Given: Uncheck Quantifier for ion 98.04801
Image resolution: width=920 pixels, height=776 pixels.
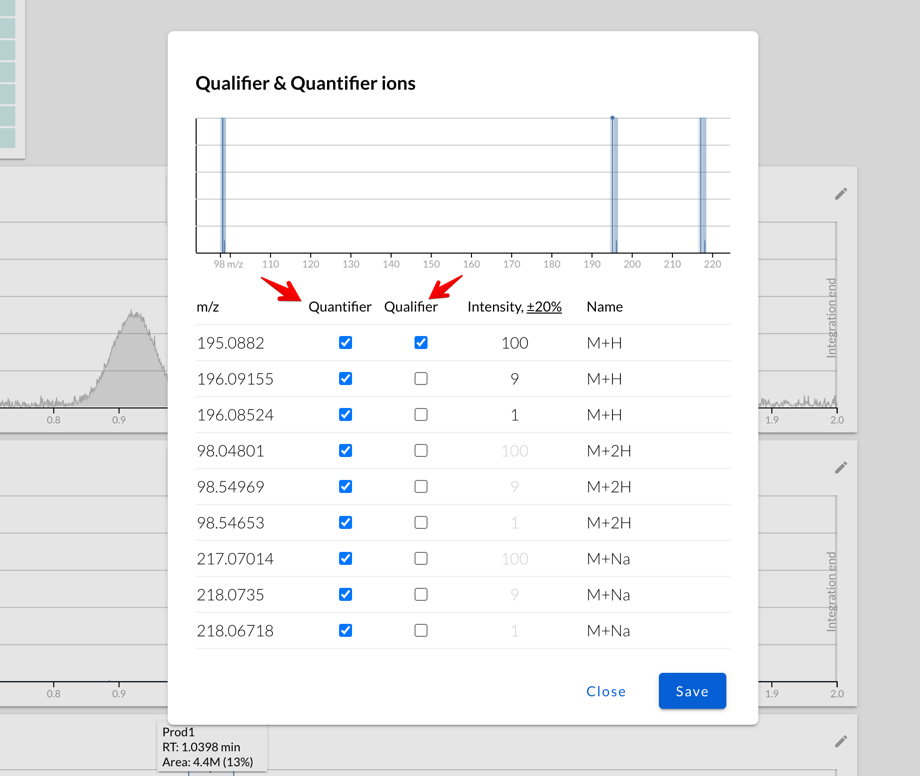Looking at the screenshot, I should click(345, 450).
